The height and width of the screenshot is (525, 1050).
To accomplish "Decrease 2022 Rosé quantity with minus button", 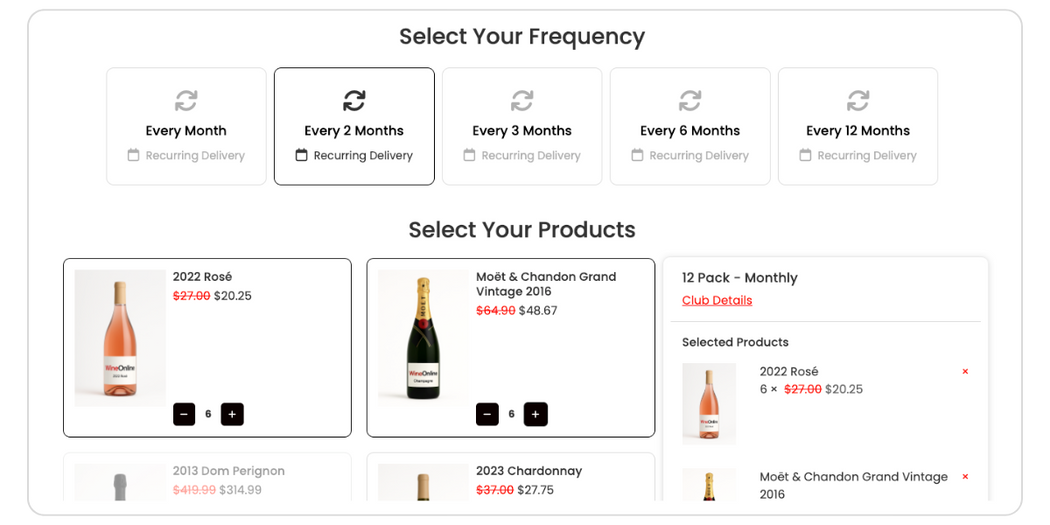I will click(x=184, y=414).
